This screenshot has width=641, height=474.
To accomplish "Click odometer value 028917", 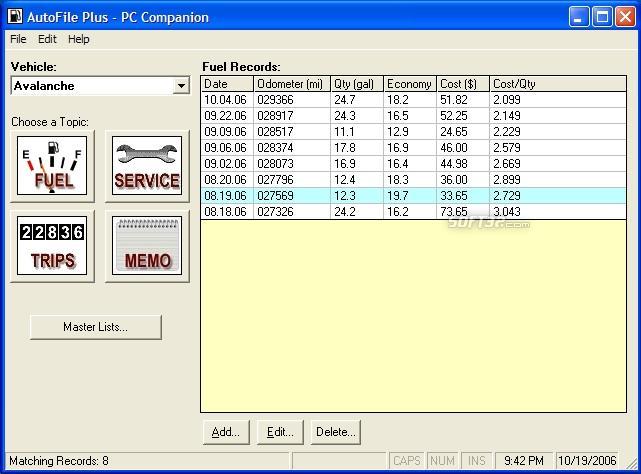I will [275, 116].
